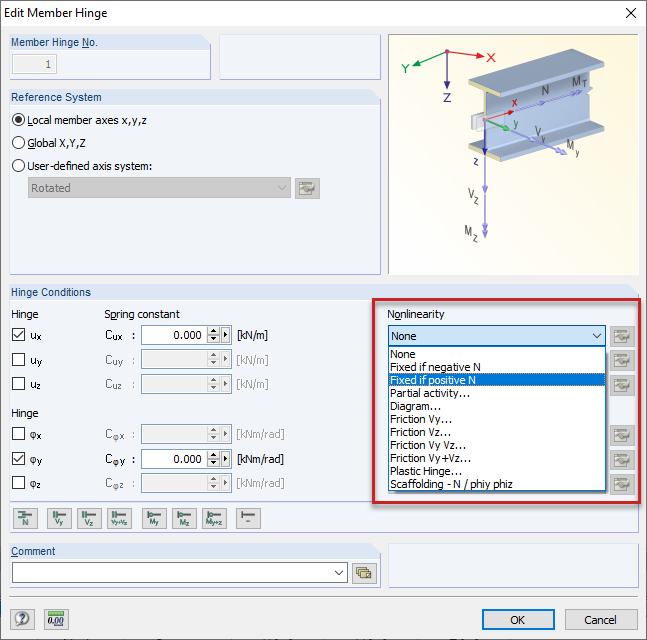Screen dimensions: 647x640
Task: Uncheck the ux hinge checkbox
Action: 19,335
